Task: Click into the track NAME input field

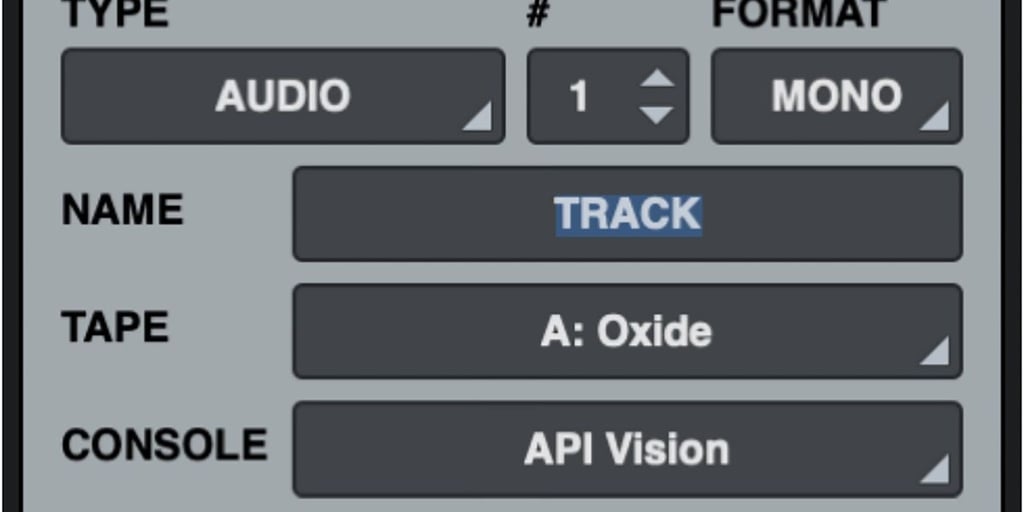Action: (x=628, y=214)
